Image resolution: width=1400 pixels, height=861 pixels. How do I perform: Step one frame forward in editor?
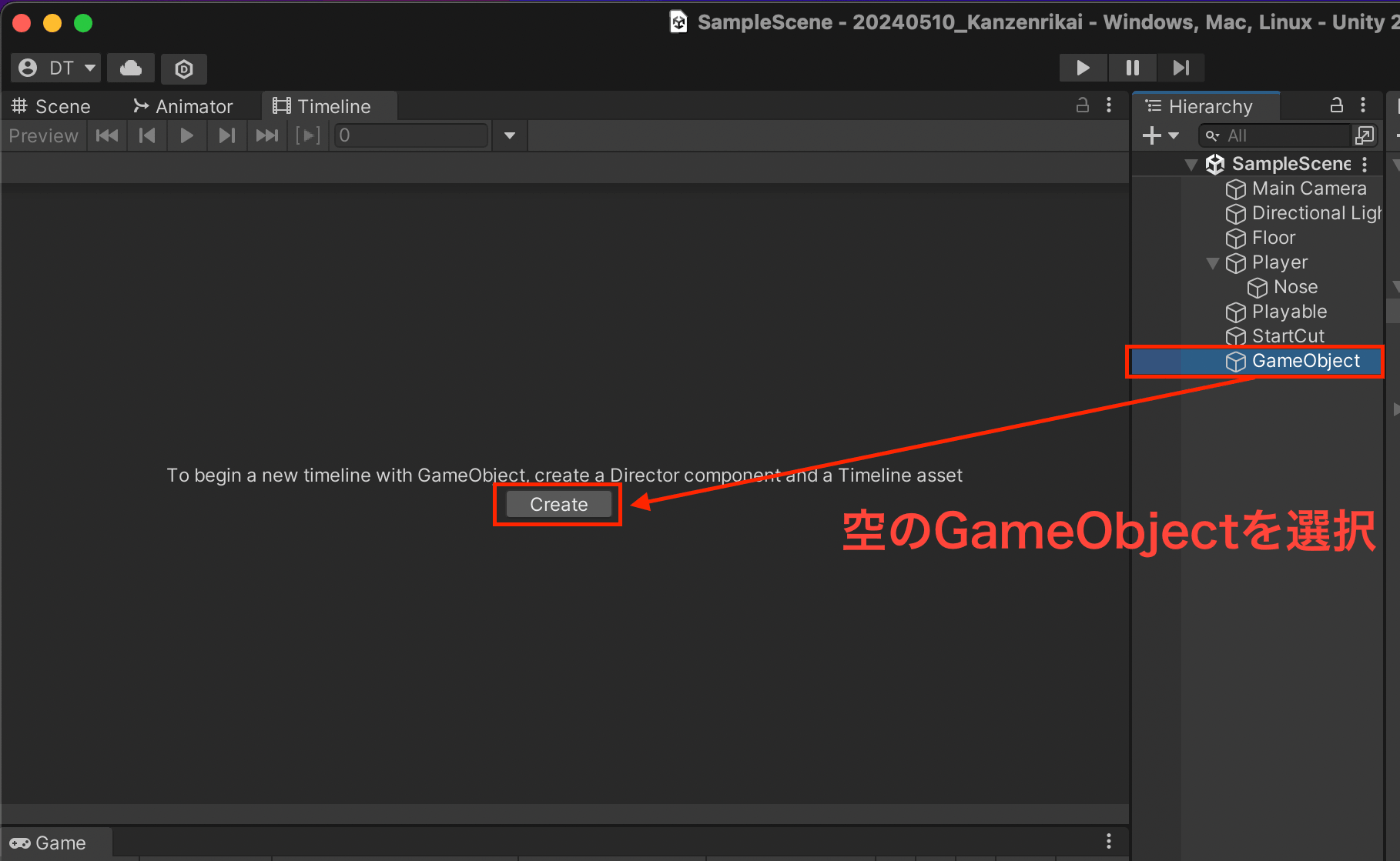pyautogui.click(x=1181, y=68)
